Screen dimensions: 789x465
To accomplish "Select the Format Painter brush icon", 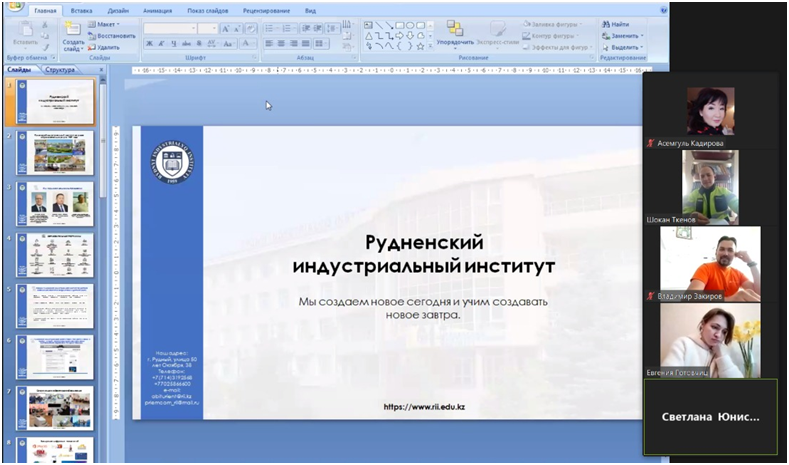I will tap(45, 47).
